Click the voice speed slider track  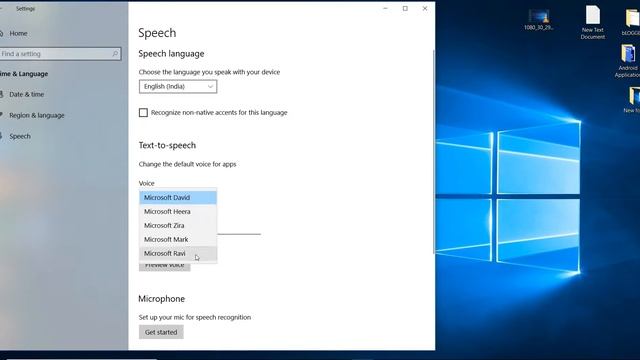(239, 234)
